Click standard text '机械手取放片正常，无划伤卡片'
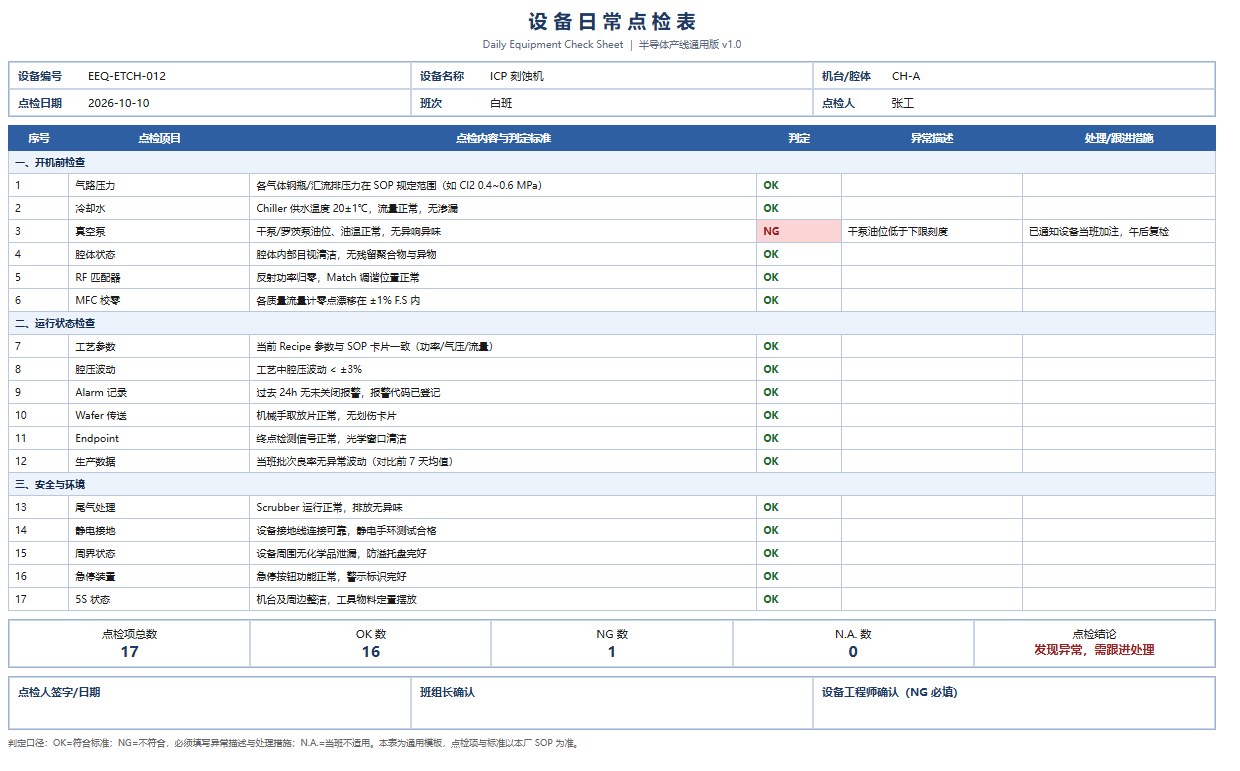This screenshot has width=1240, height=771. (x=326, y=415)
